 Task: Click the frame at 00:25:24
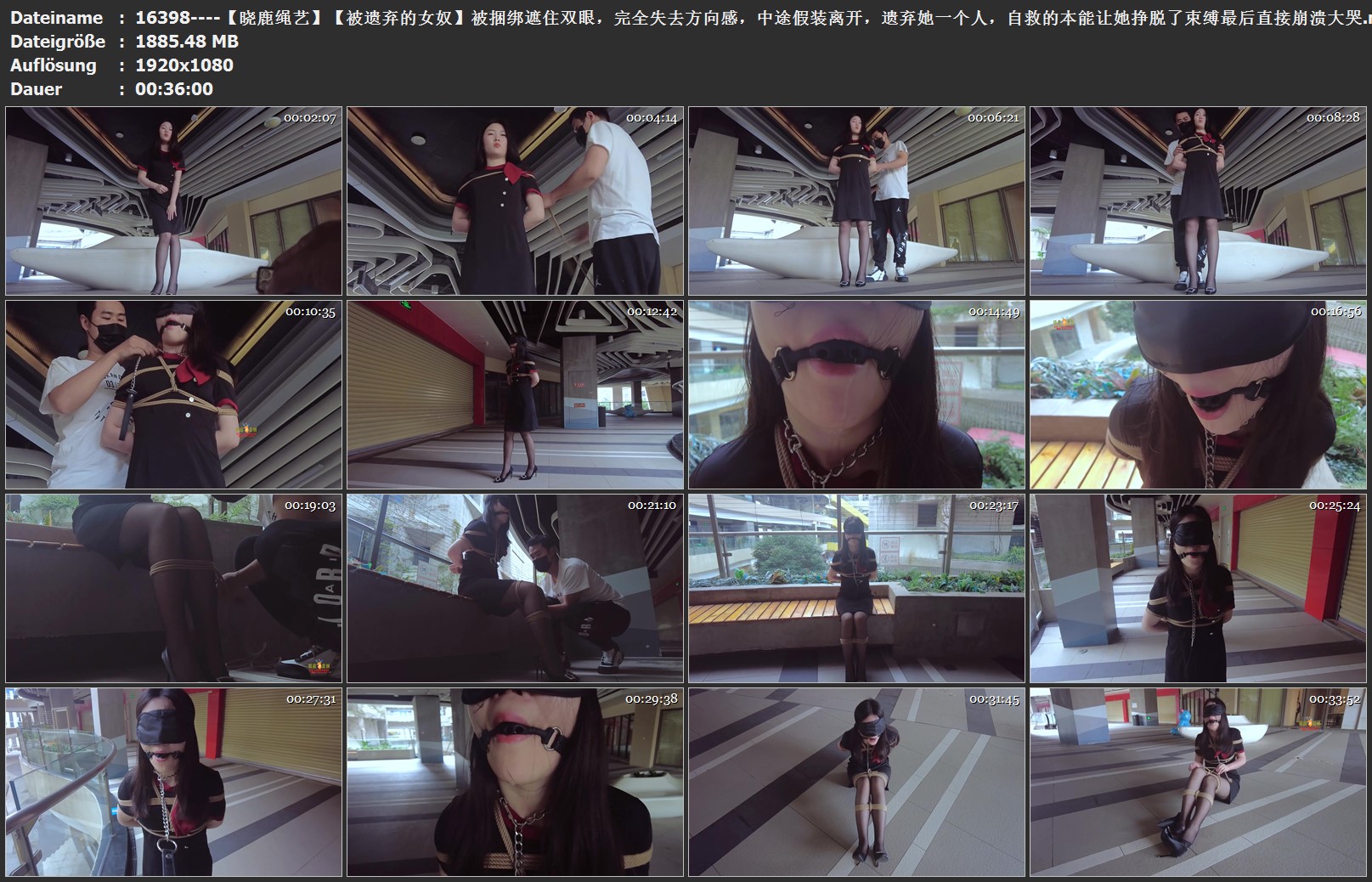pos(1198,588)
